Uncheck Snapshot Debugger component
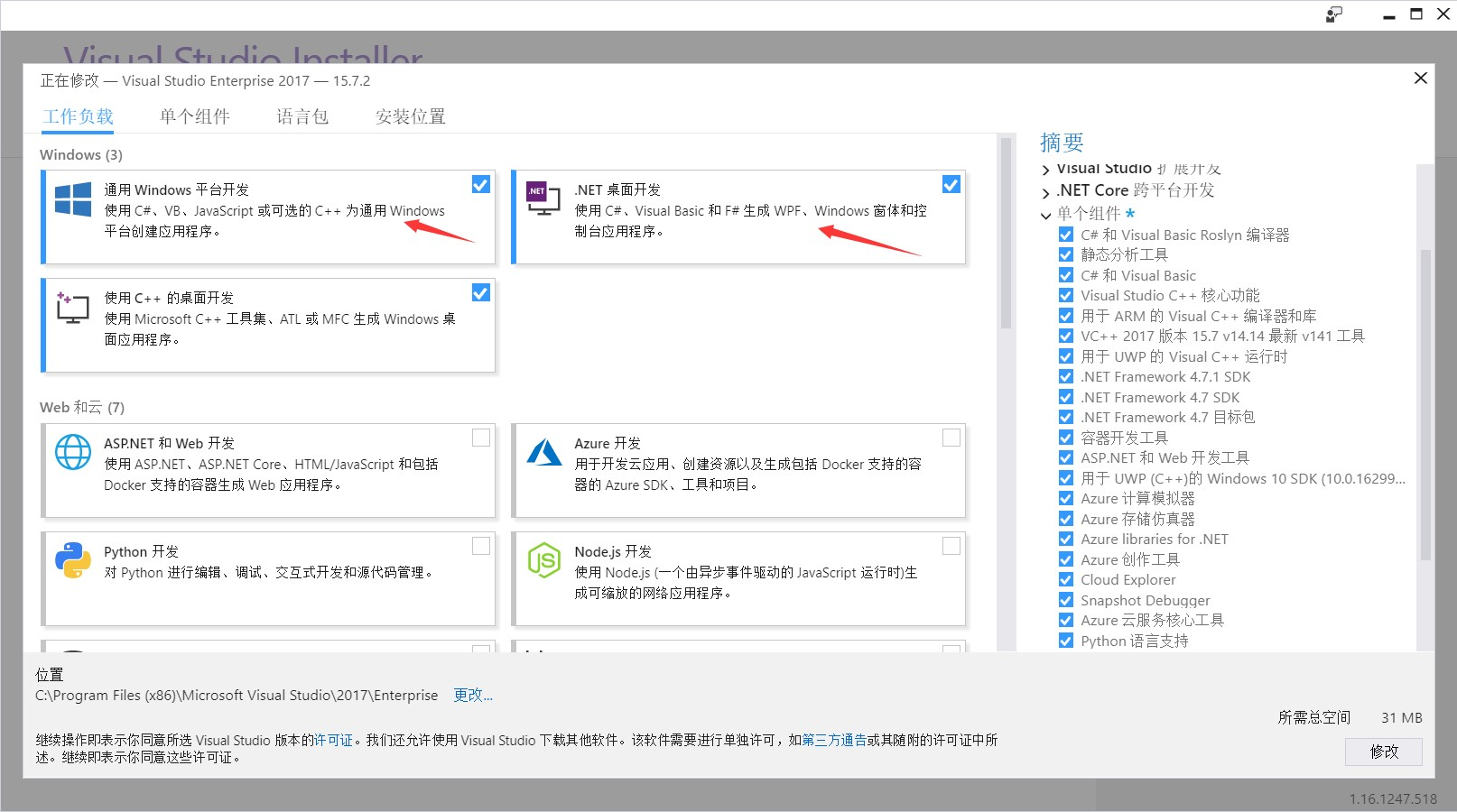 pyautogui.click(x=1066, y=600)
